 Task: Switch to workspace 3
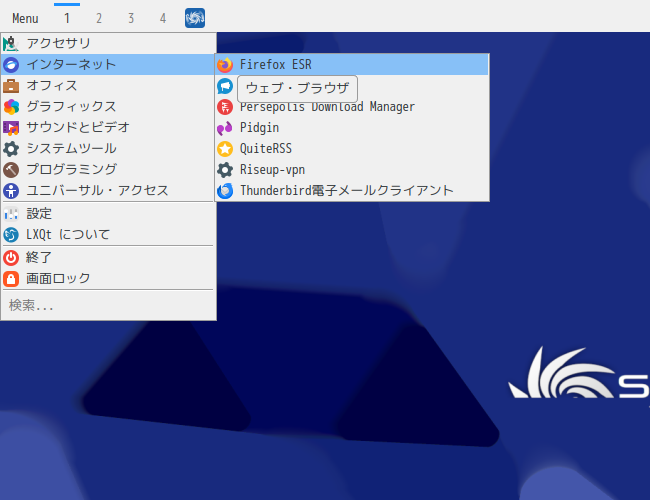coord(131,18)
